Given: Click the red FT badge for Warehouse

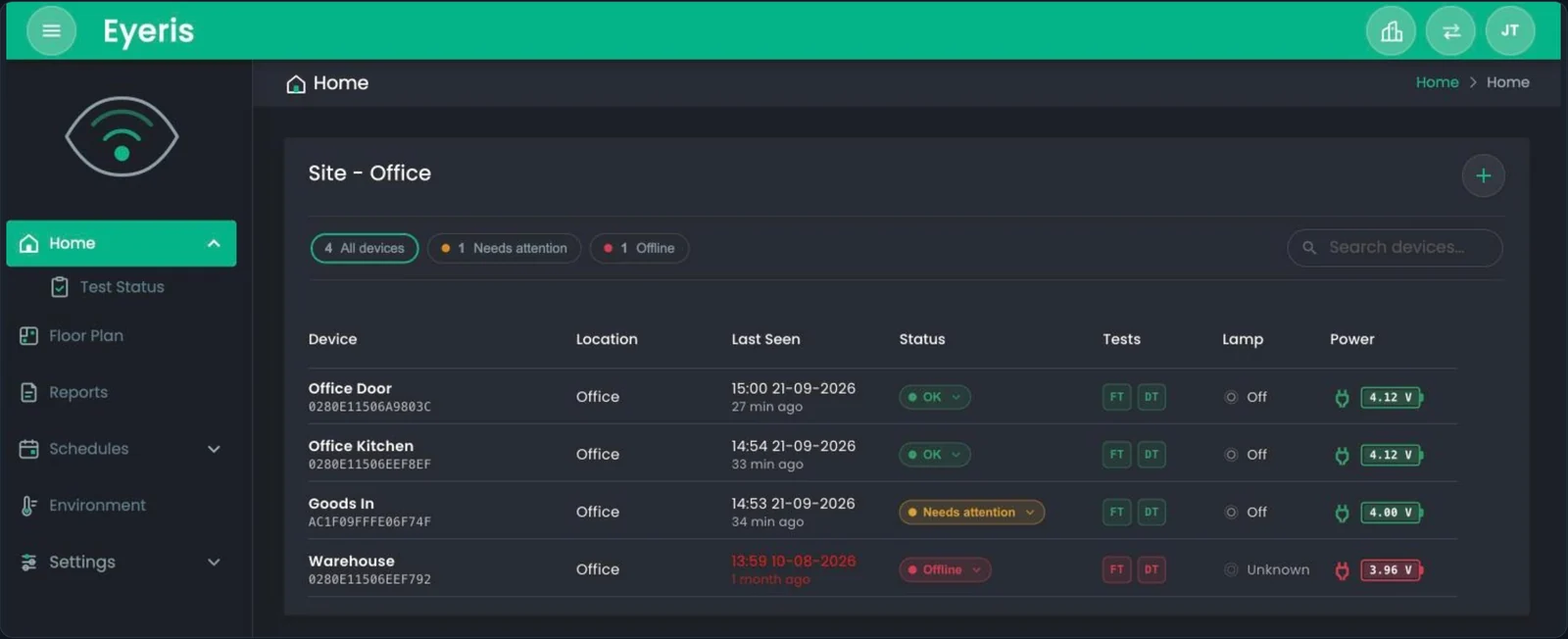Looking at the screenshot, I should tap(1116, 569).
